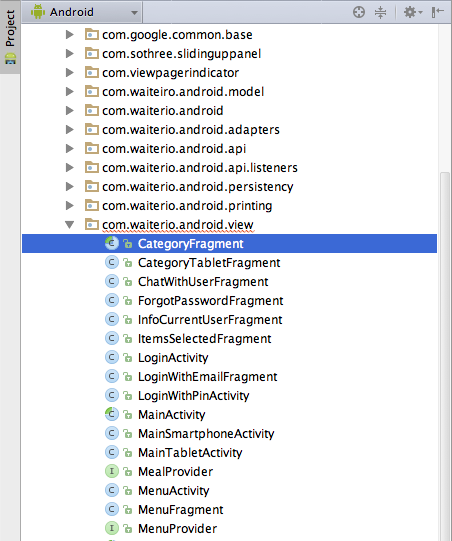Expand the com.waiterio.android.printing package
Image resolution: width=452 pixels, height=541 pixels.
click(70, 205)
